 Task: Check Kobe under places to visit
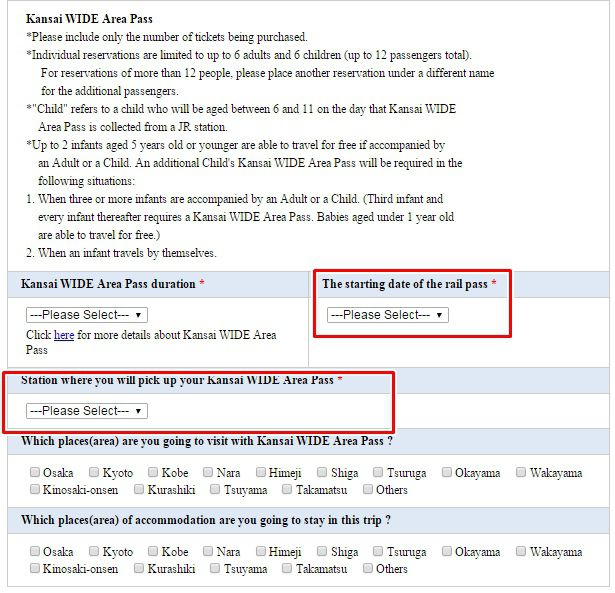click(153, 472)
